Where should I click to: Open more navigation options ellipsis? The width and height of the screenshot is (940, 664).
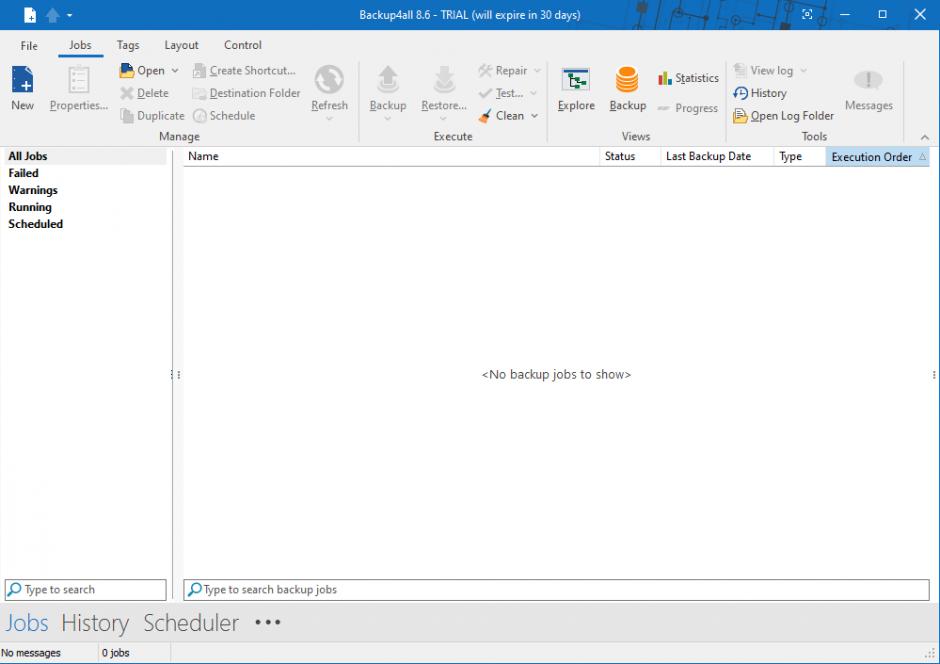pyautogui.click(x=267, y=622)
